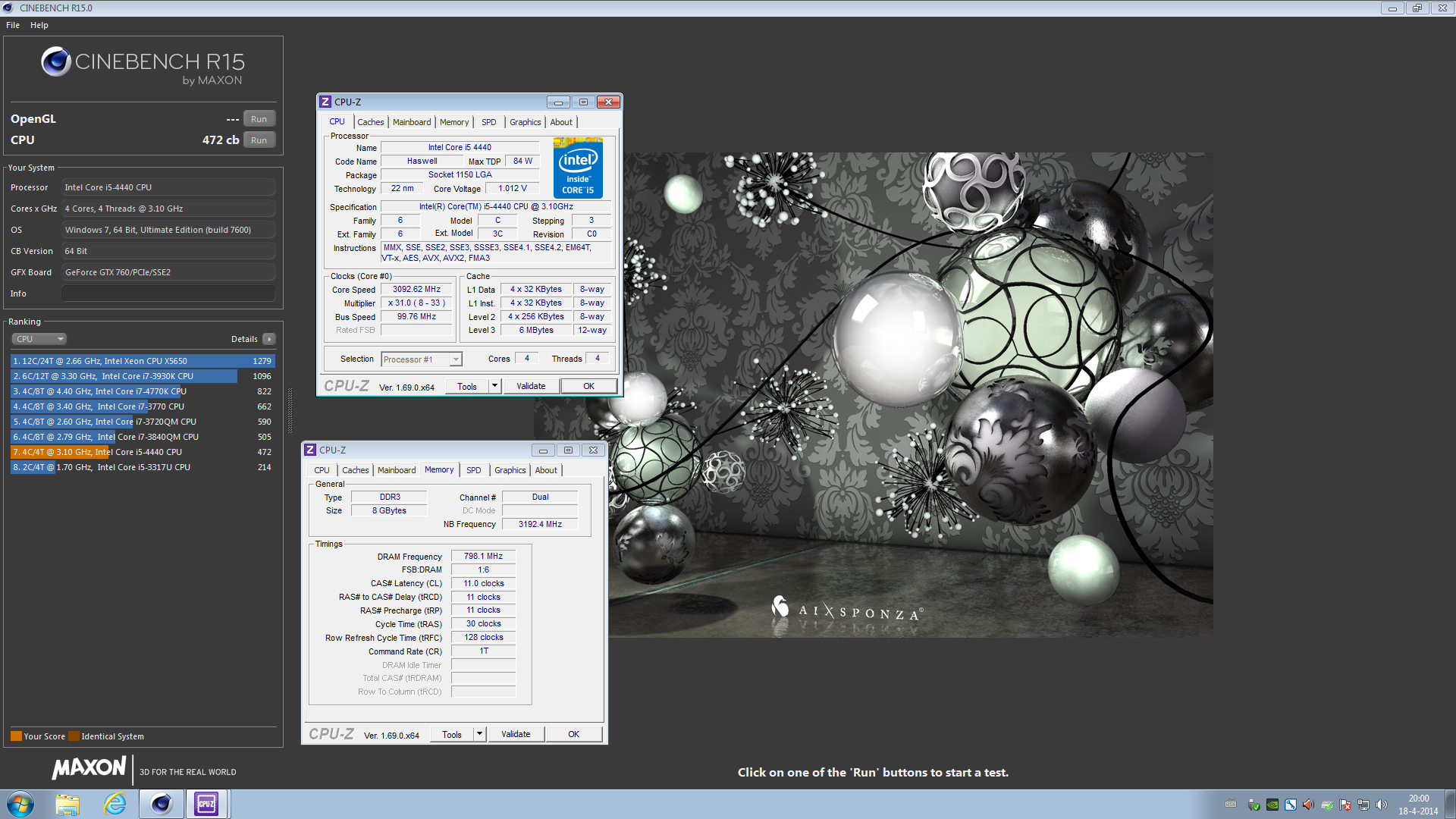
Task: Select CPU tab in upper CPU-Z window
Action: (337, 121)
